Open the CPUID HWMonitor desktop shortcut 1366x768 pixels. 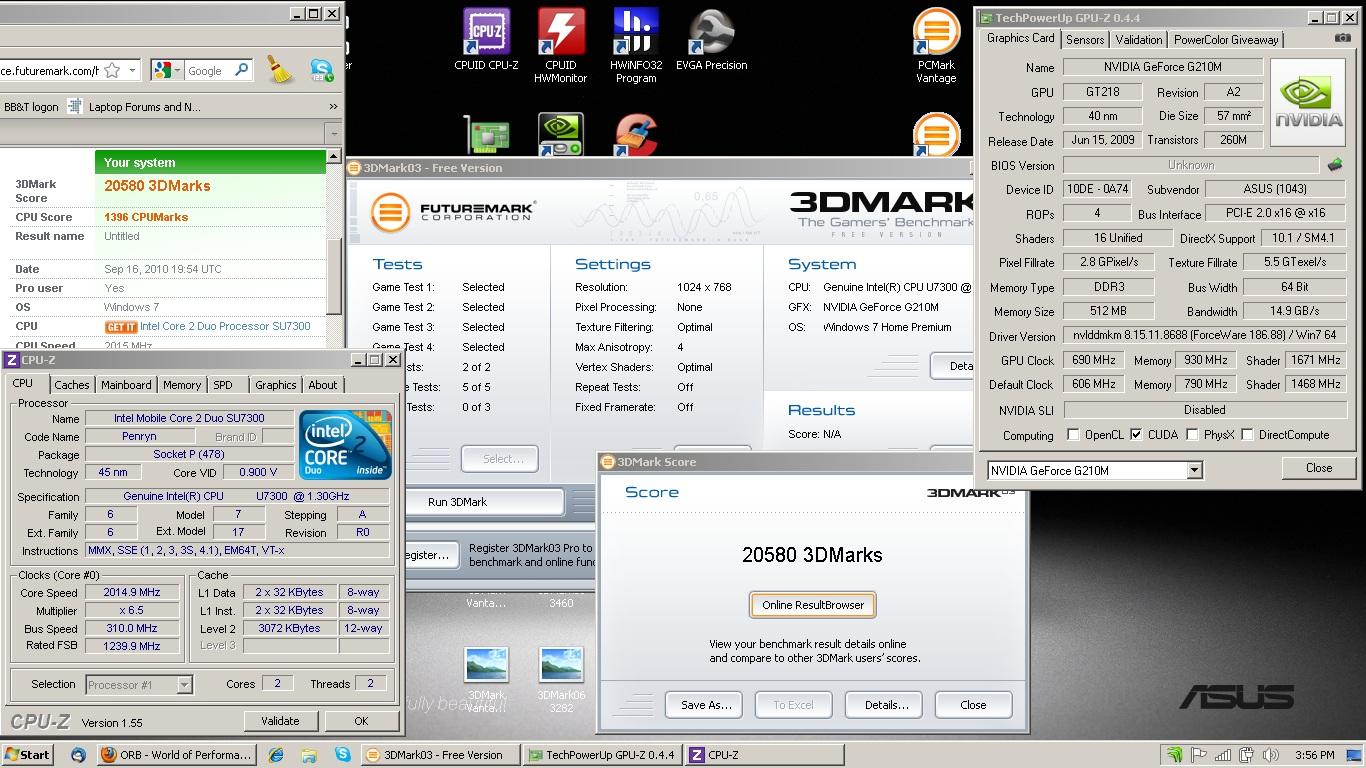click(560, 45)
